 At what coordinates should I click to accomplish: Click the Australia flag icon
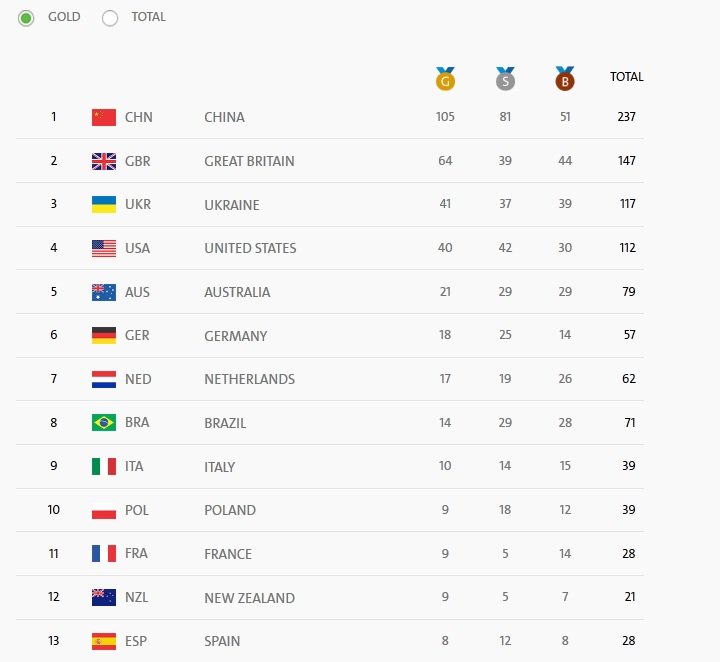point(104,292)
